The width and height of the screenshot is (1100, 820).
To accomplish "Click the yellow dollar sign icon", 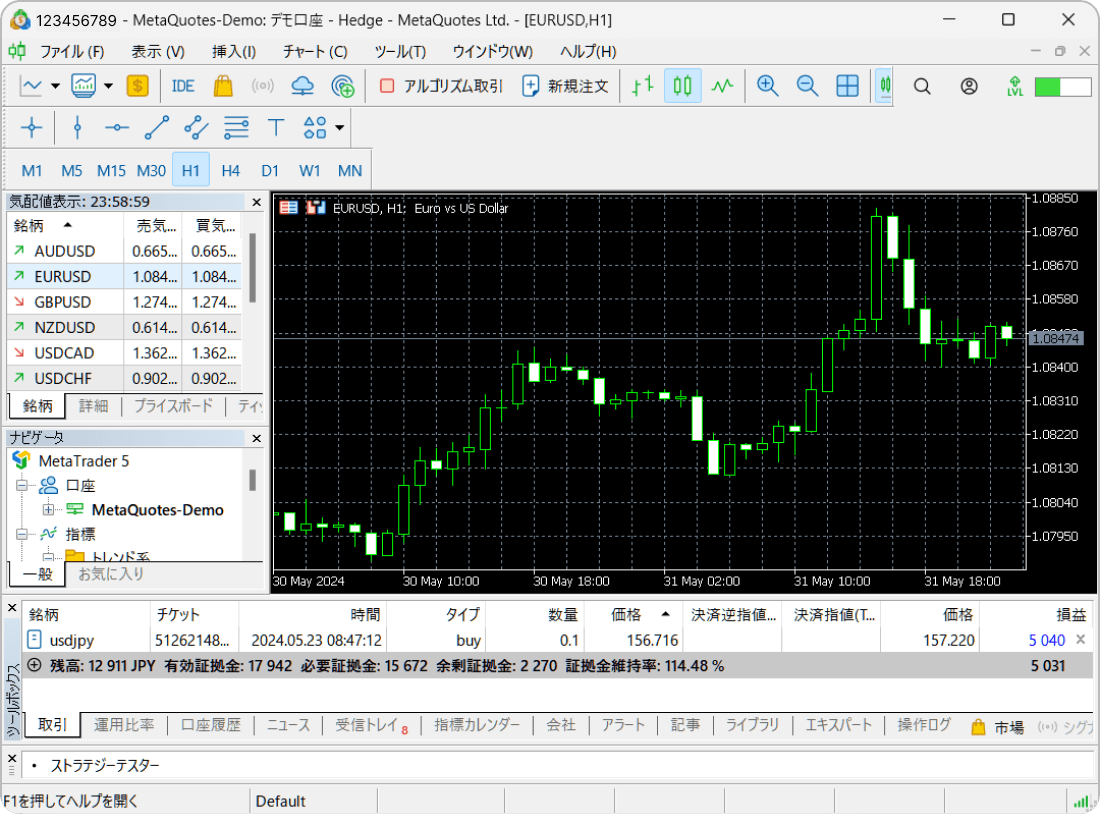I will (138, 86).
